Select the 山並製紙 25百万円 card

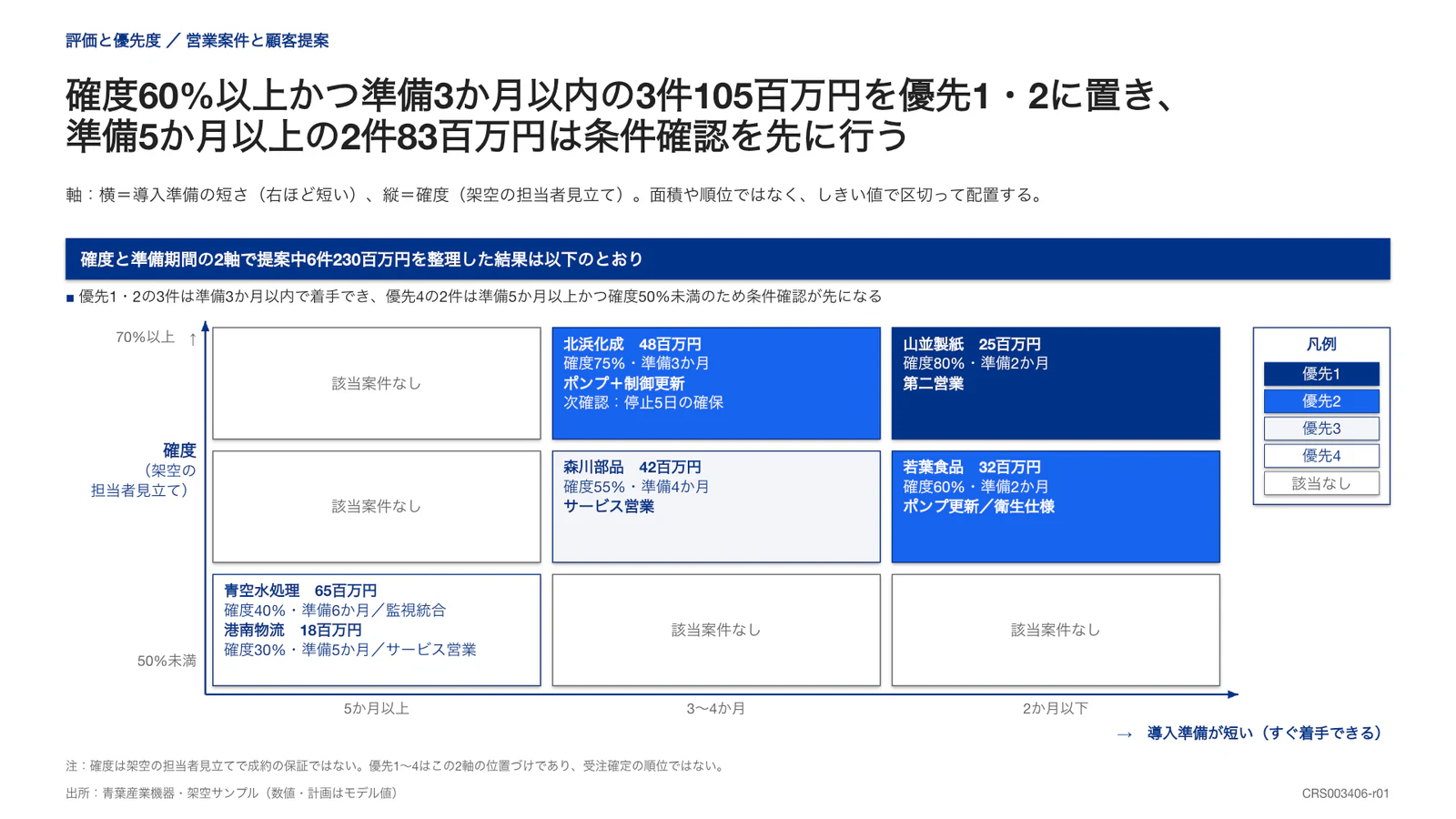click(x=1056, y=383)
